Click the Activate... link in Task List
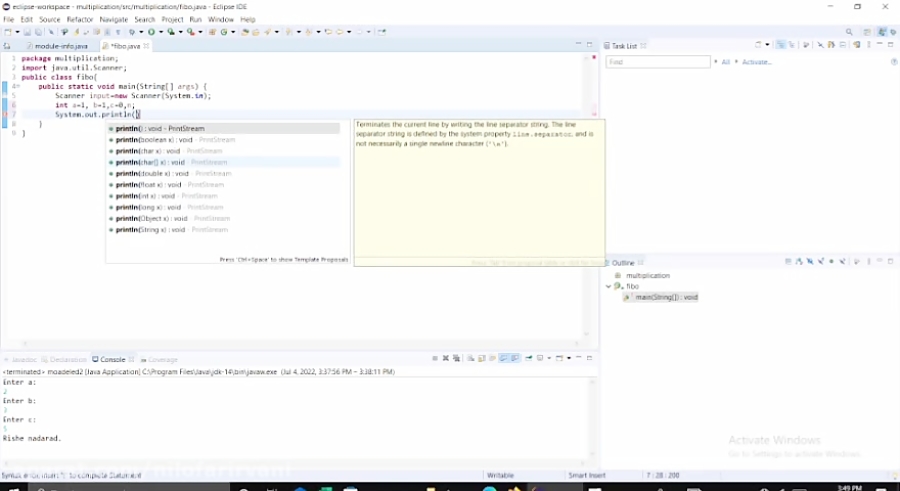The image size is (900, 491). coord(756,62)
